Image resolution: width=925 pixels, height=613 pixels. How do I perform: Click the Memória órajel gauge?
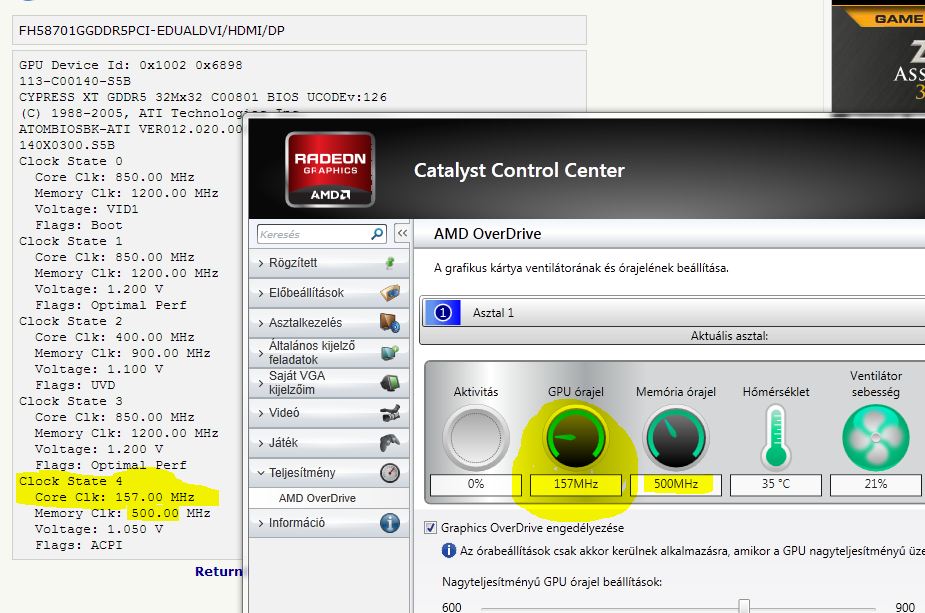[676, 438]
